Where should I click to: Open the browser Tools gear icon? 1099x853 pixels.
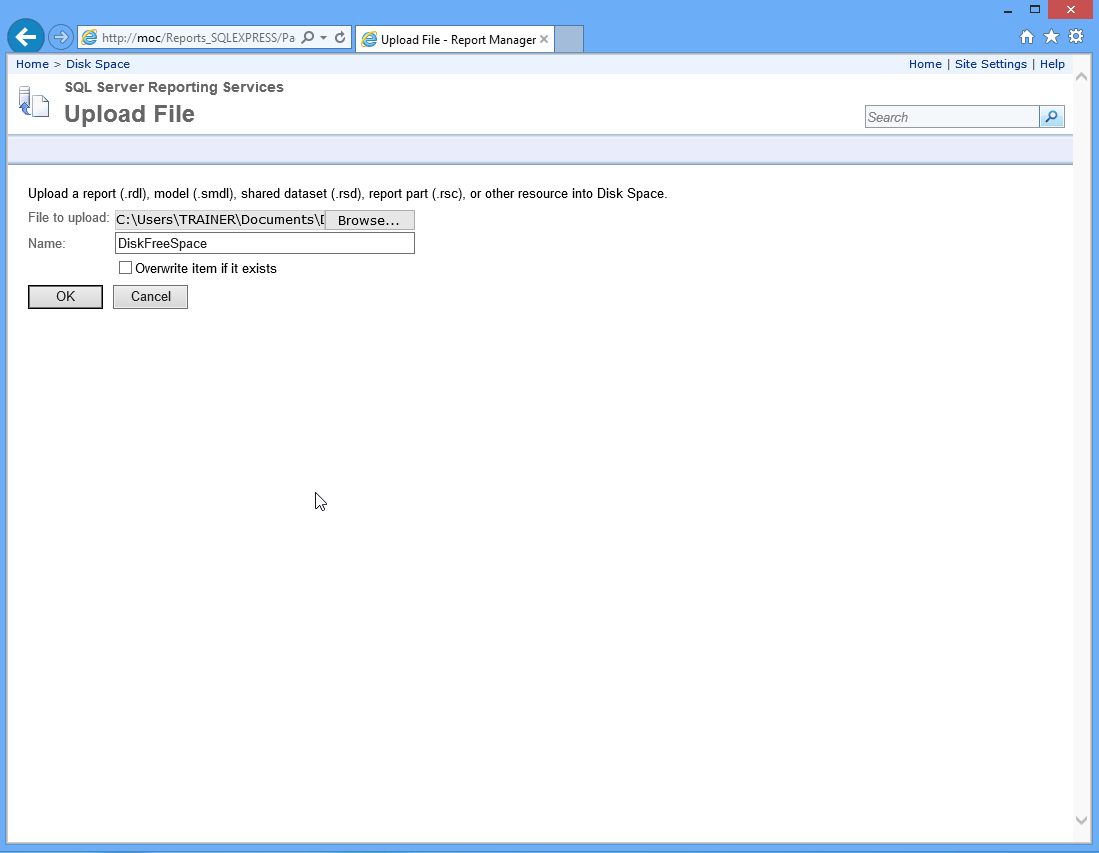(x=1076, y=37)
